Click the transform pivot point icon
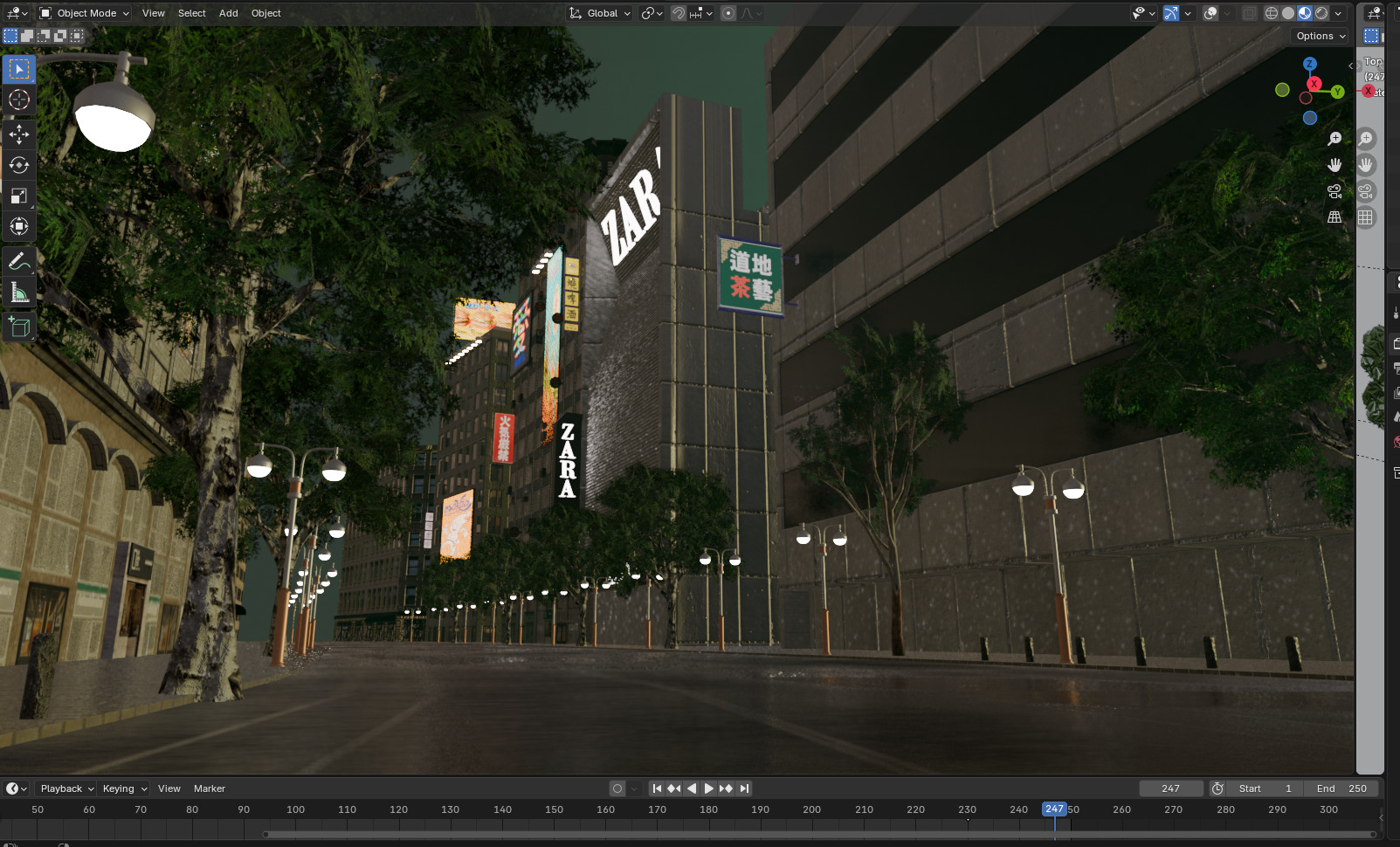This screenshot has width=1400, height=847. tap(652, 13)
